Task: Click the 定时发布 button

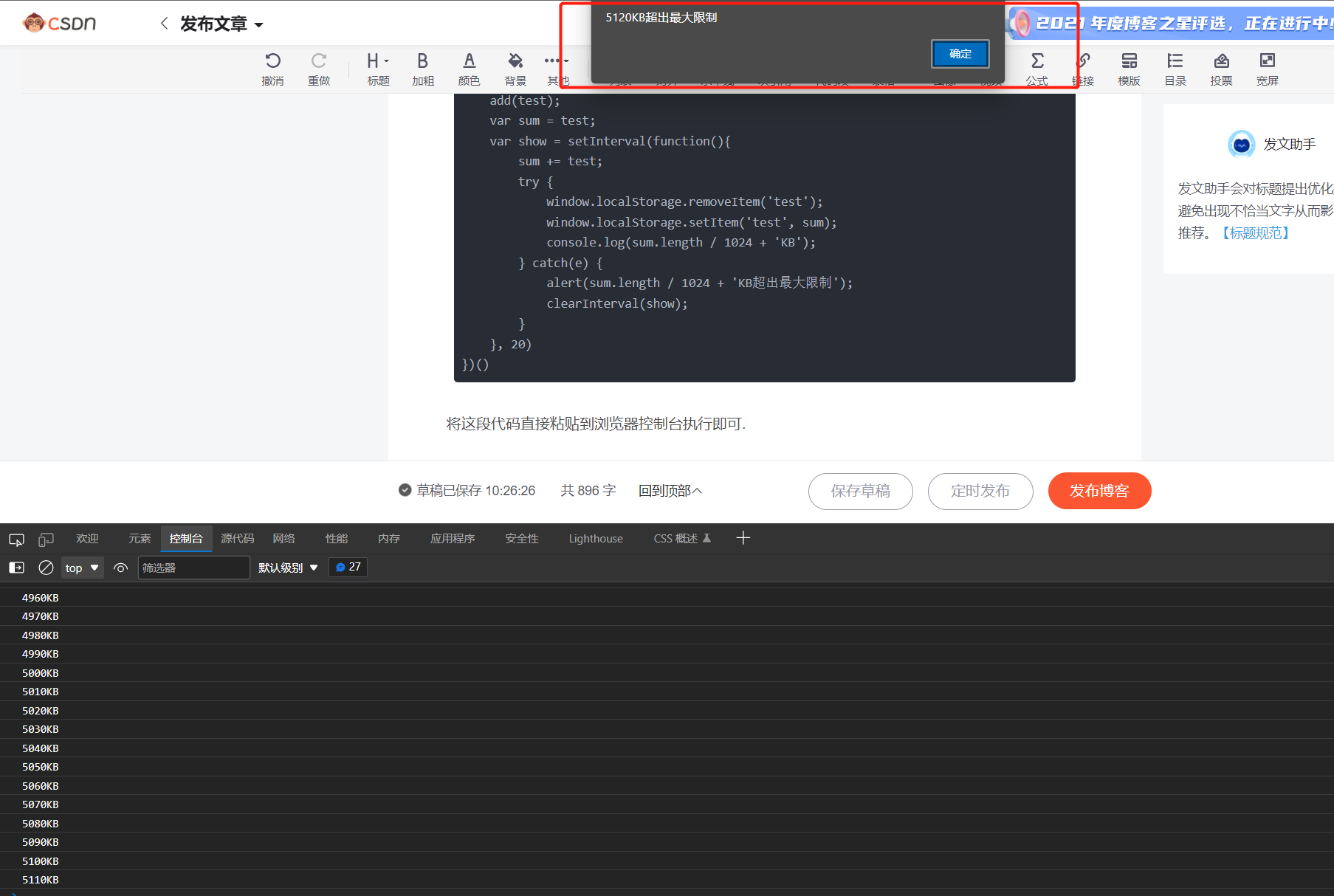Action: pos(980,492)
